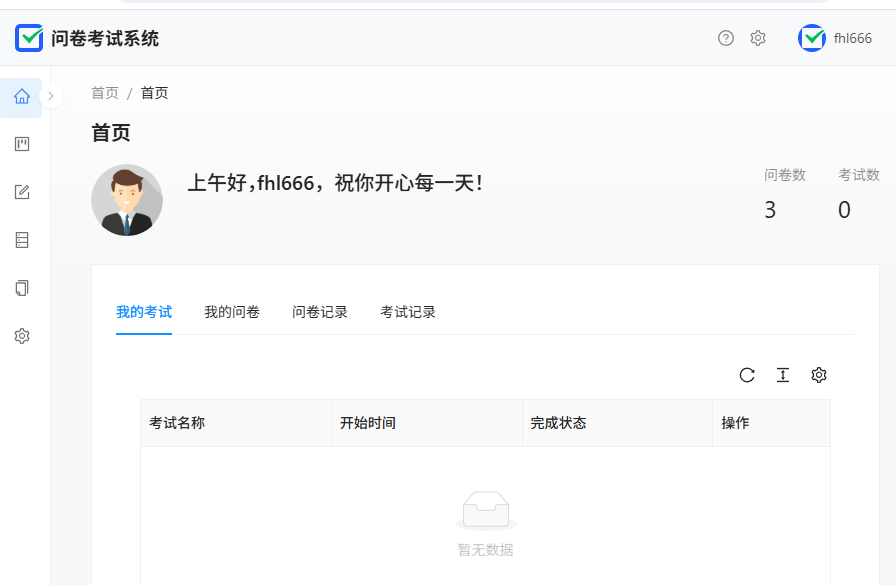This screenshot has width=896, height=585.
Task: Open the board layout icon in sidebar
Action: coord(22,144)
